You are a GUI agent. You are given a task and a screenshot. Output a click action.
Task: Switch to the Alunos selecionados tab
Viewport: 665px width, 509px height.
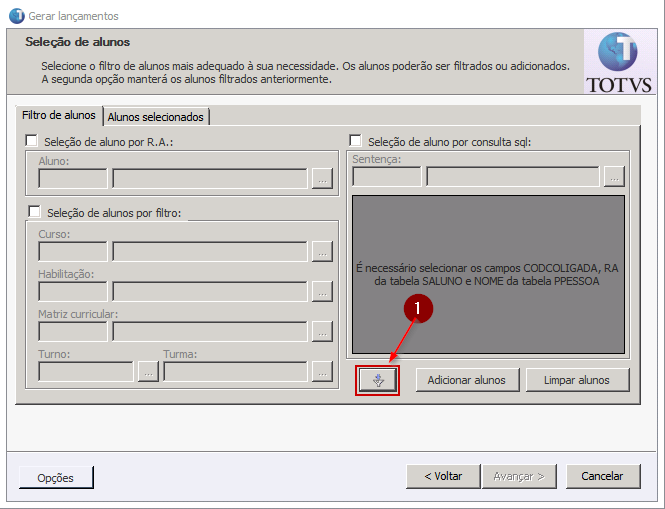pyautogui.click(x=155, y=117)
